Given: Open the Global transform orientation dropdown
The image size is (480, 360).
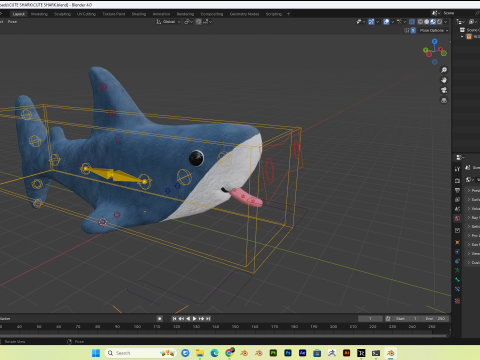Looking at the screenshot, I should click(x=169, y=22).
